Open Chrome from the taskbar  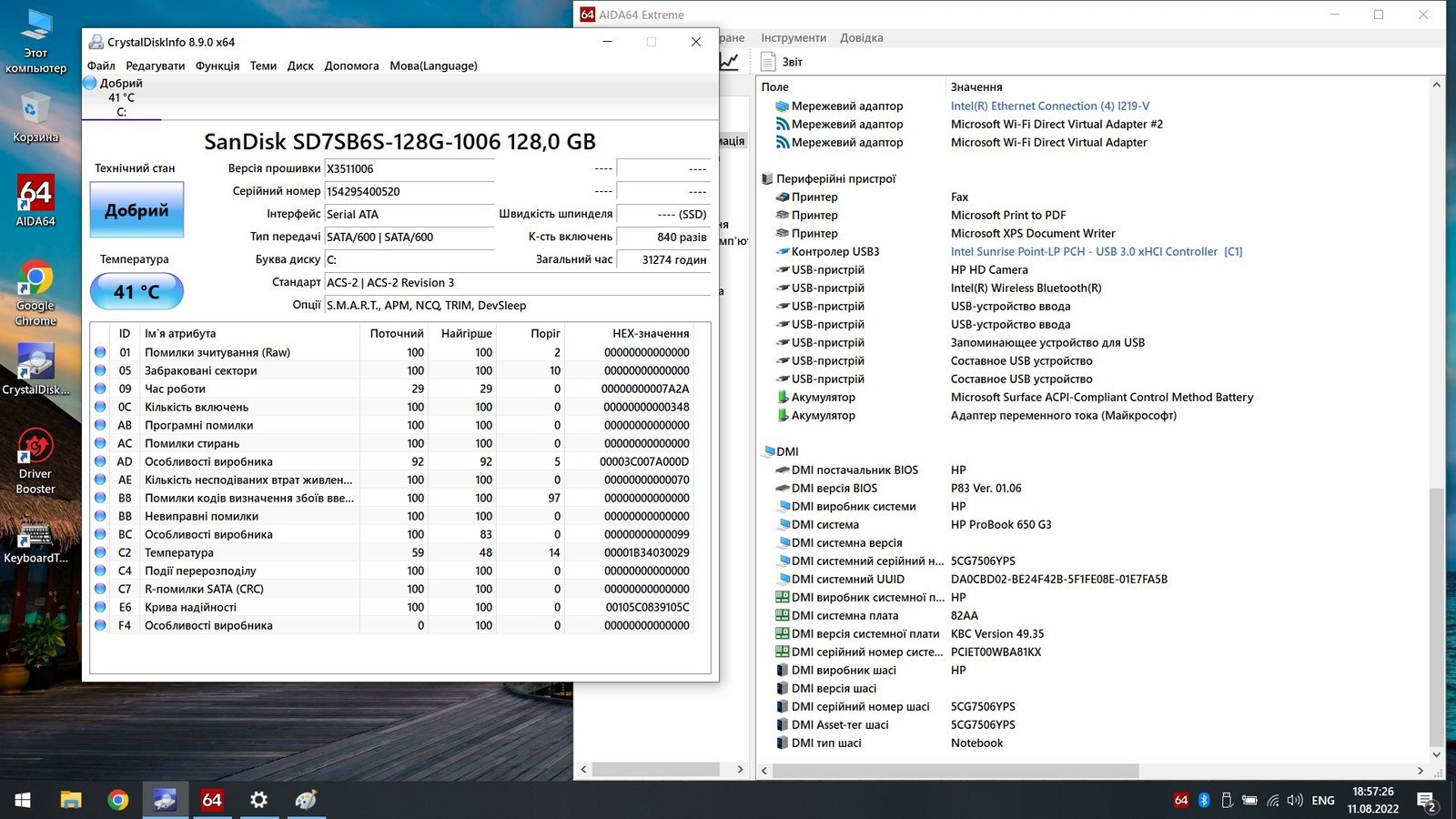tap(118, 800)
